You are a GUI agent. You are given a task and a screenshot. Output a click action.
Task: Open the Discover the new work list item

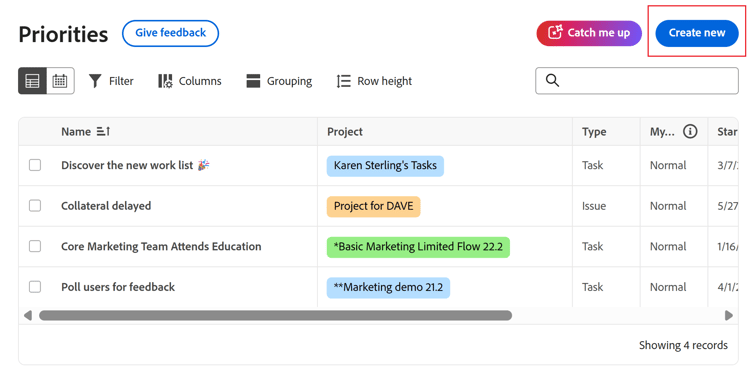(127, 165)
